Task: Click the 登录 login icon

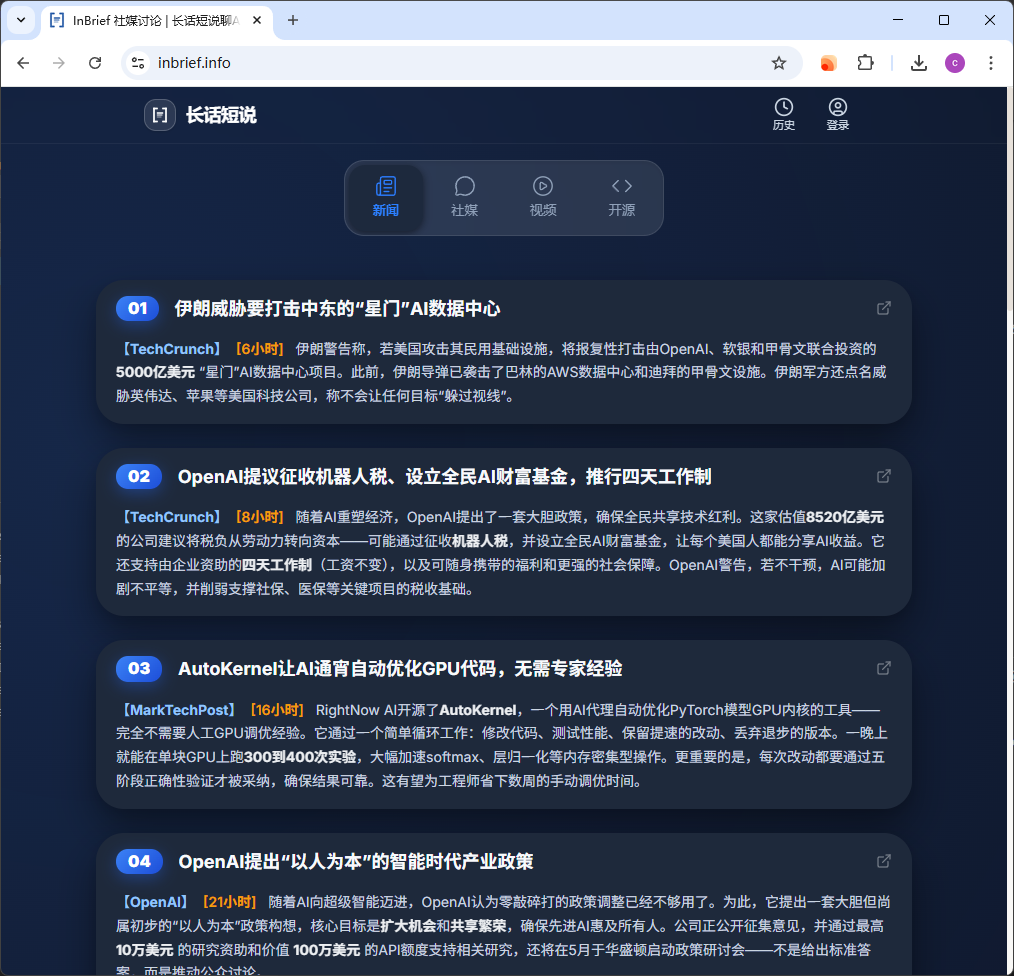Action: coord(838,107)
